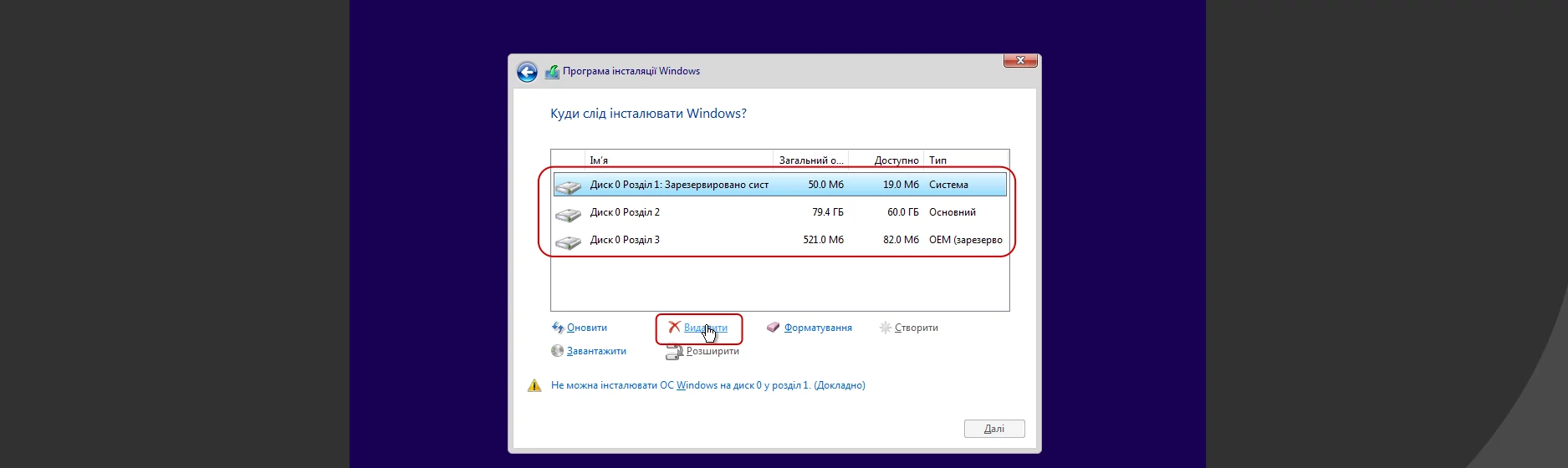The height and width of the screenshot is (468, 1568).
Task: Format partition via Форматування link
Action: pos(818,328)
